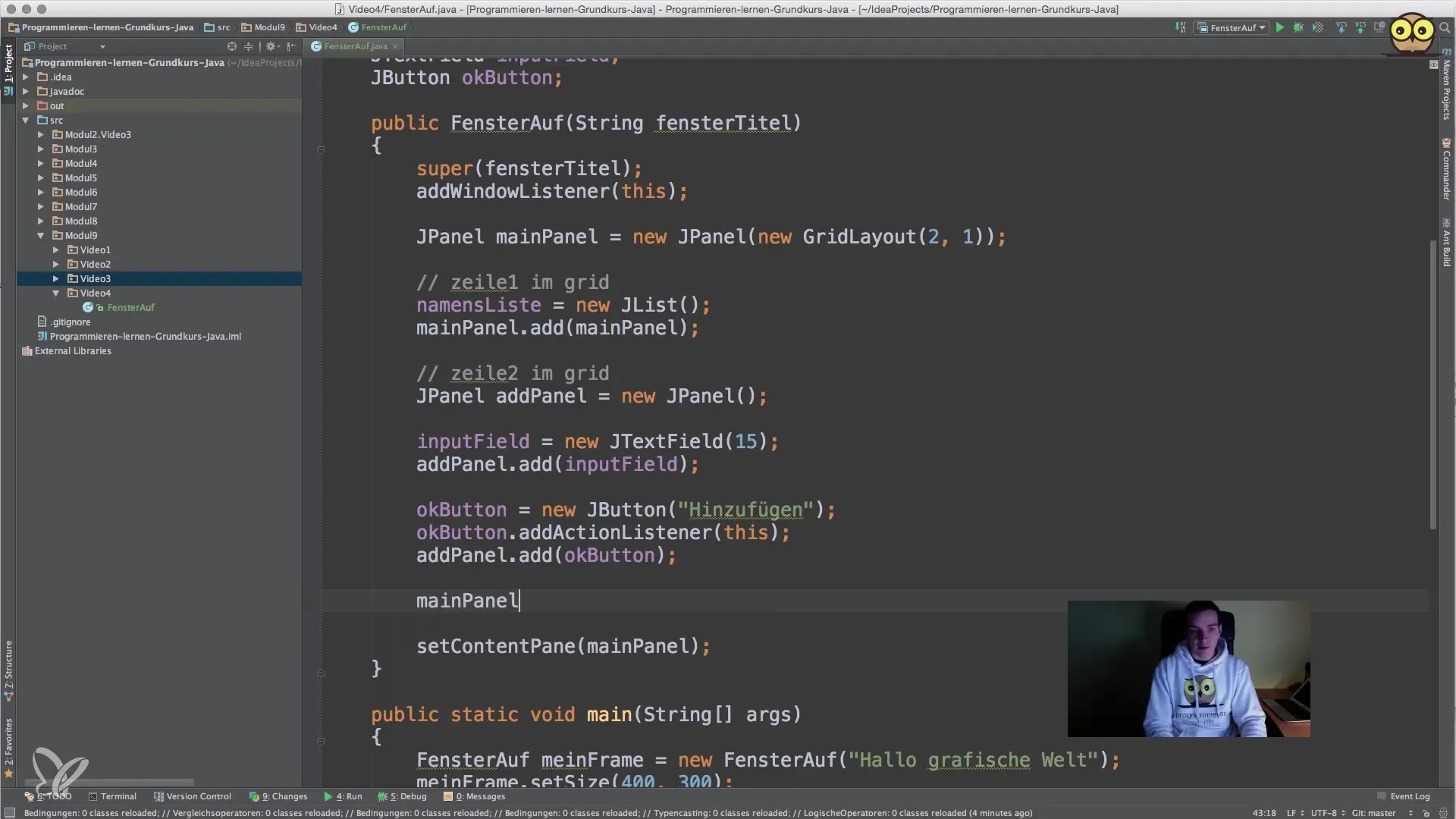1456x819 pixels.
Task: Open the Project Structure icon in the toolbar
Action: 1379,27
